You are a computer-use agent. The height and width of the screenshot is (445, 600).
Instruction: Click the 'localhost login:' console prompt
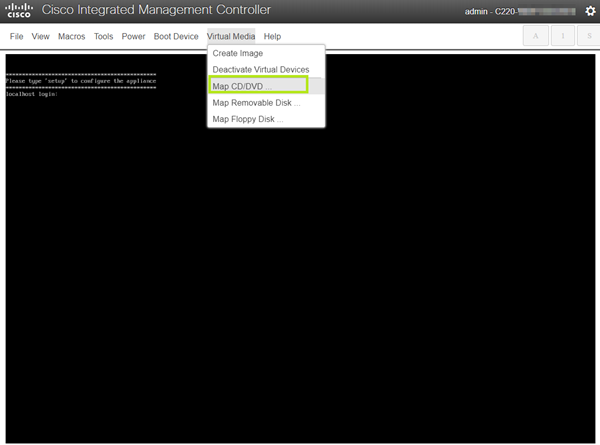coord(32,94)
